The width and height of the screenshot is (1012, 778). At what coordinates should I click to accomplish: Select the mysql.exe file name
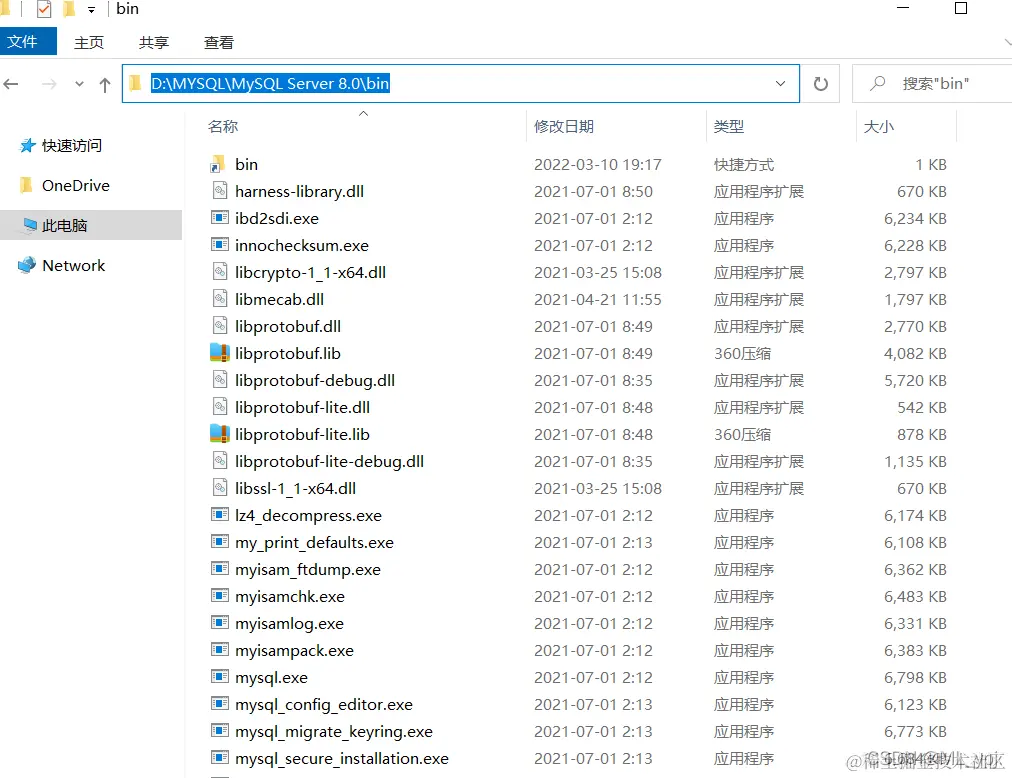271,678
